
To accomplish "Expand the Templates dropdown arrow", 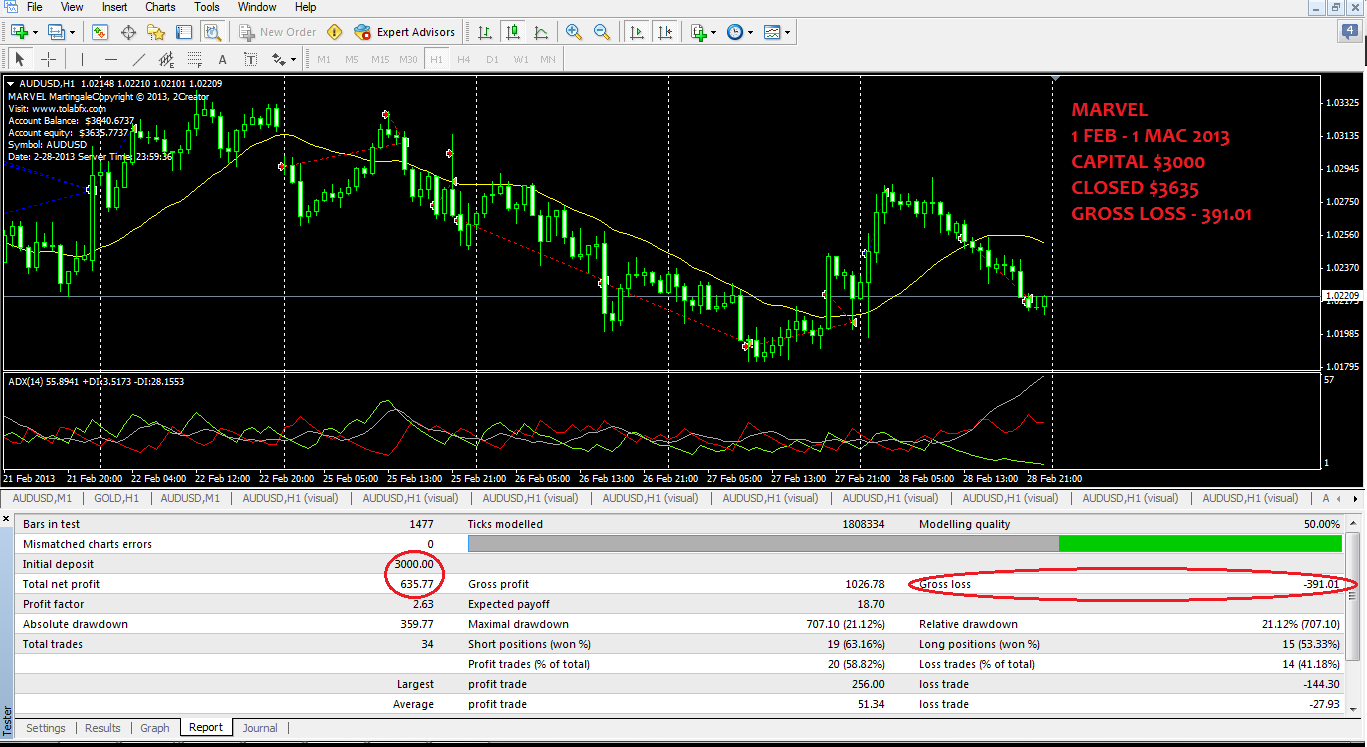I will pyautogui.click(x=788, y=32).
